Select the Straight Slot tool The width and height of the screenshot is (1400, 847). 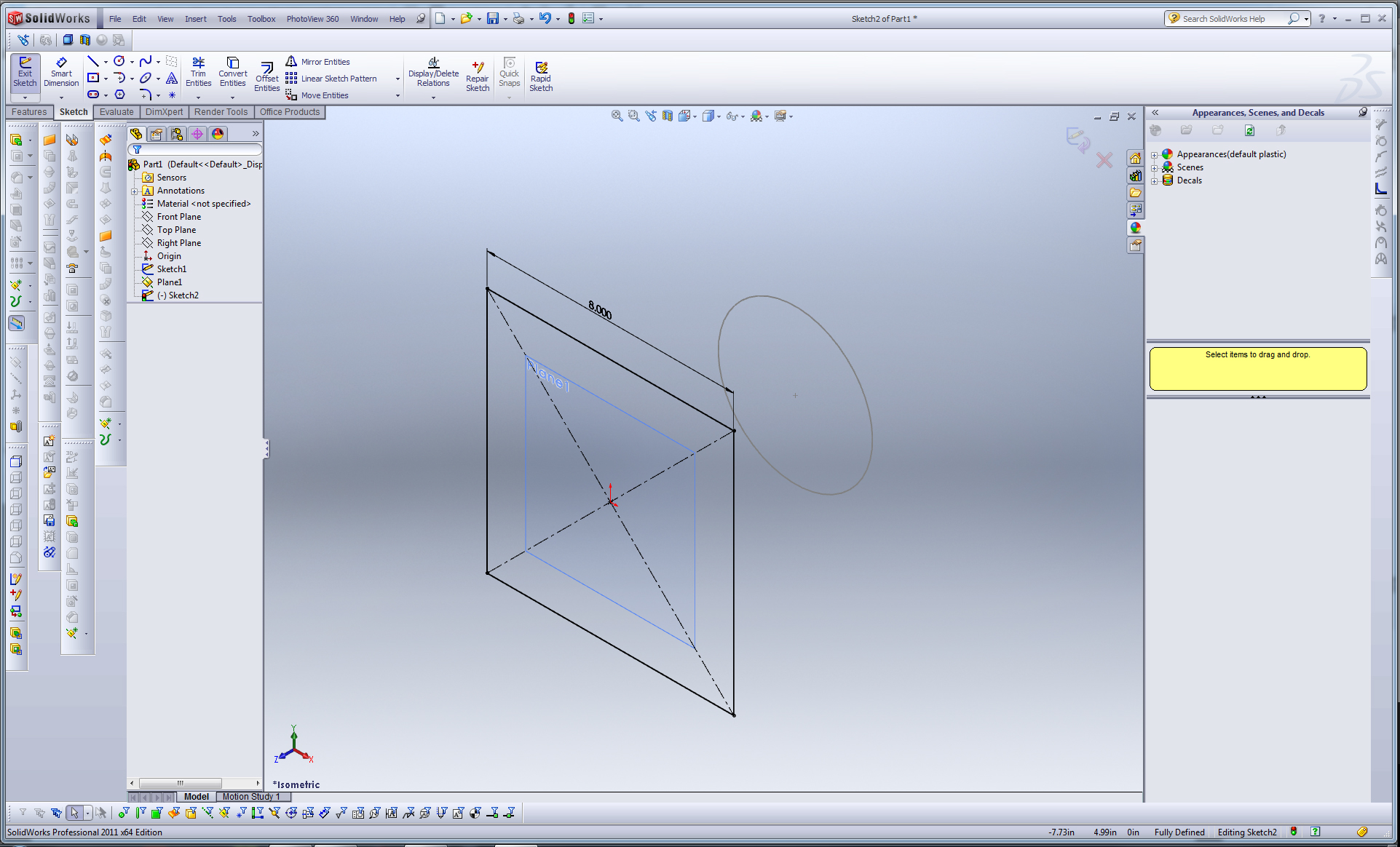(x=92, y=95)
